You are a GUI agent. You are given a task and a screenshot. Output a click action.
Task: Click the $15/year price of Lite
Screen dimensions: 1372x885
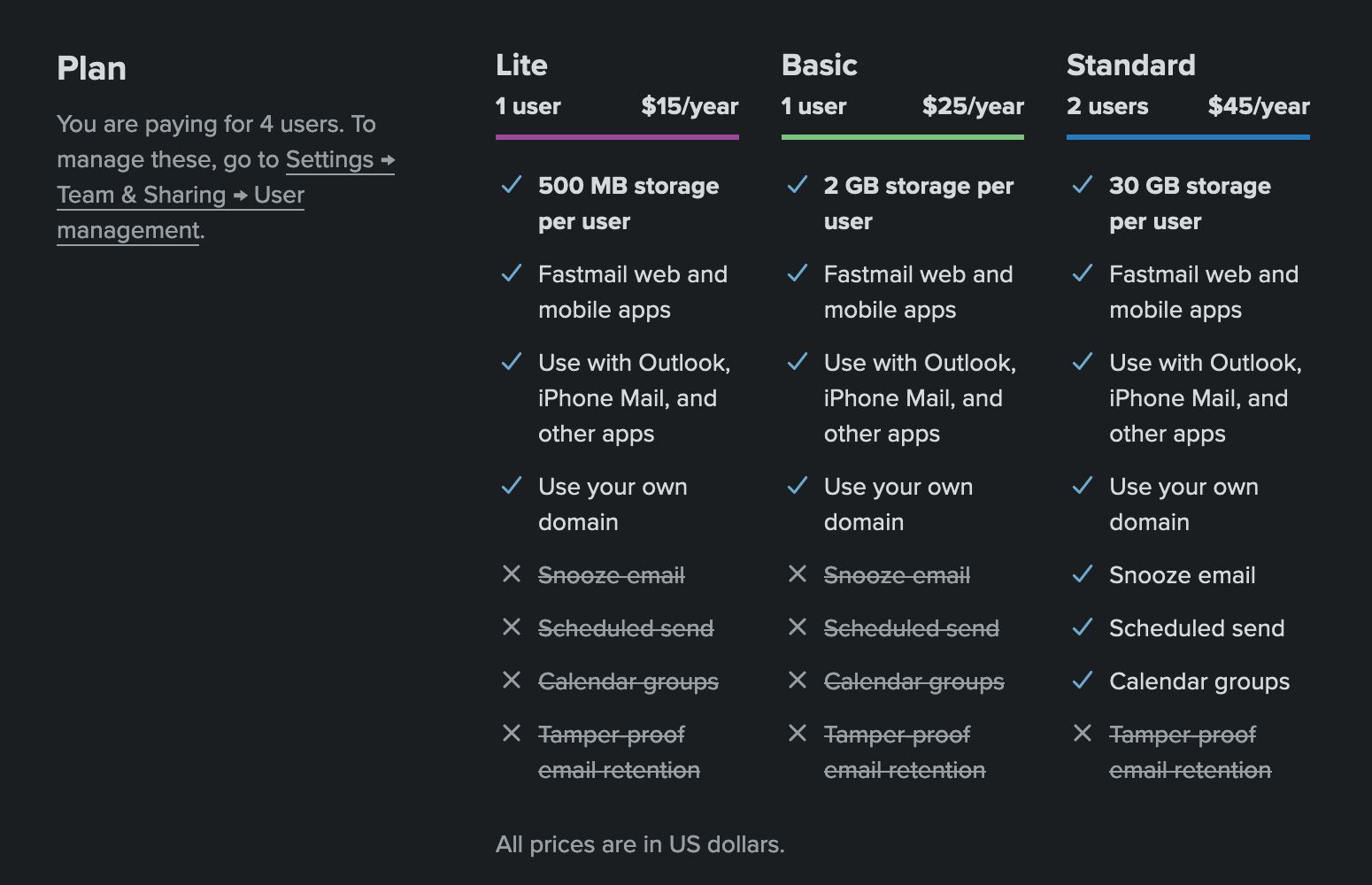pos(690,106)
